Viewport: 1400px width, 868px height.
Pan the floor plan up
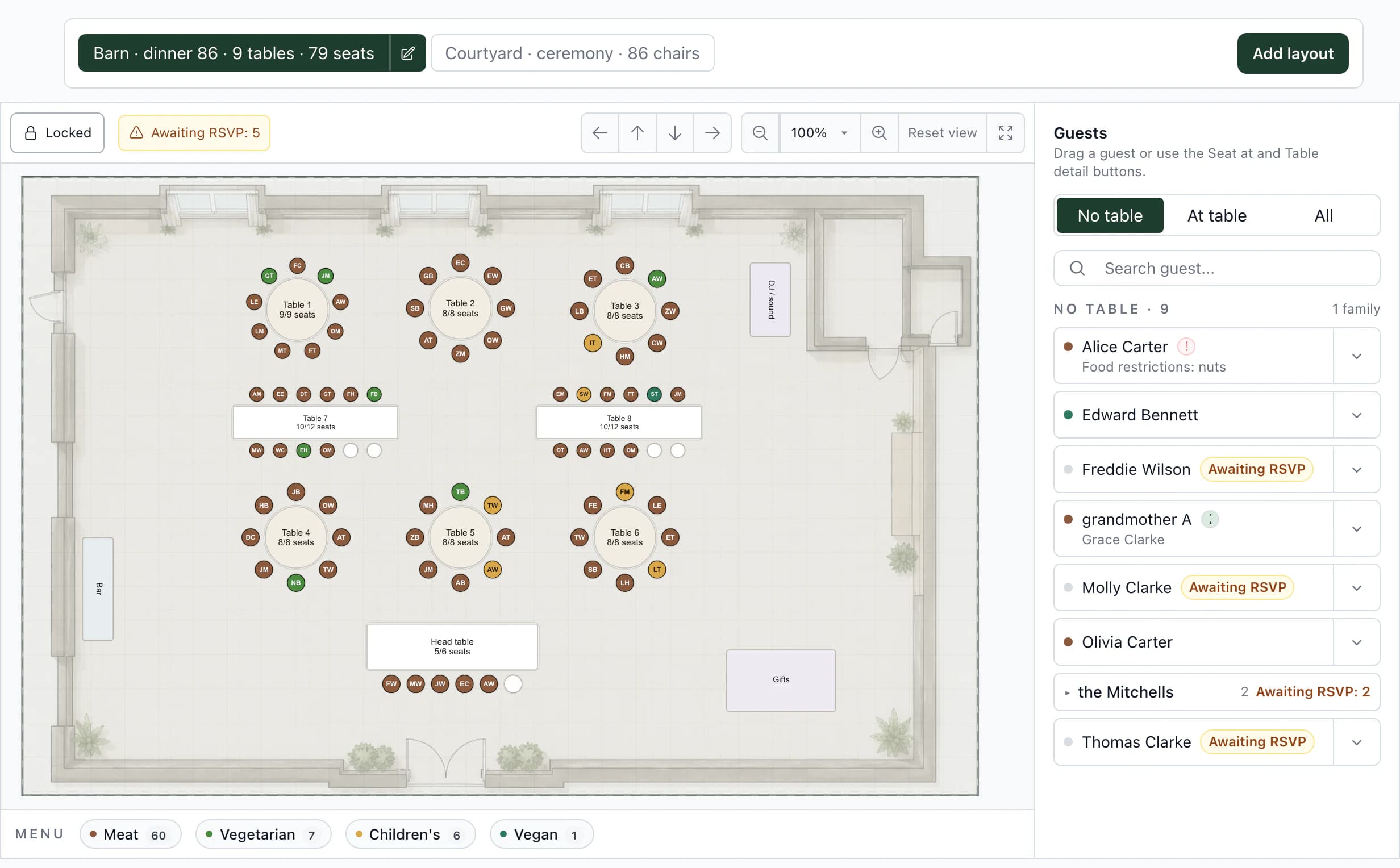click(x=637, y=133)
